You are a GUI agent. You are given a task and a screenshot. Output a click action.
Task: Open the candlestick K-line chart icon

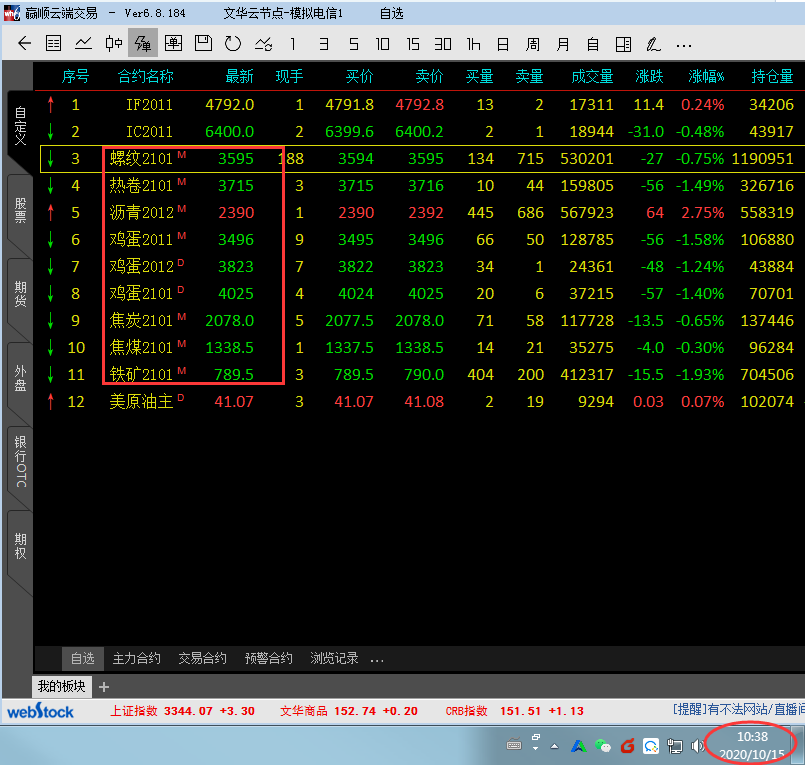coord(113,44)
